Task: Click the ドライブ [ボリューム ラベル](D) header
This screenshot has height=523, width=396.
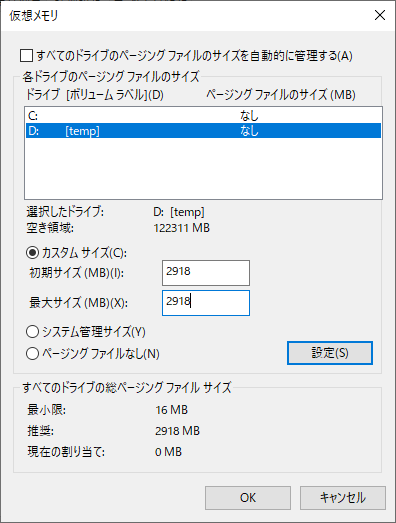Action: (x=95, y=95)
